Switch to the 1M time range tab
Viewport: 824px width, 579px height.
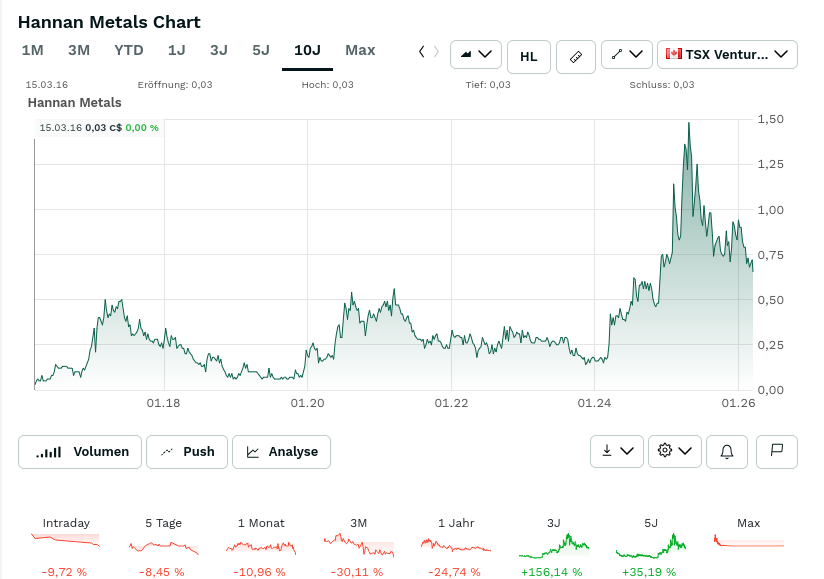33,50
